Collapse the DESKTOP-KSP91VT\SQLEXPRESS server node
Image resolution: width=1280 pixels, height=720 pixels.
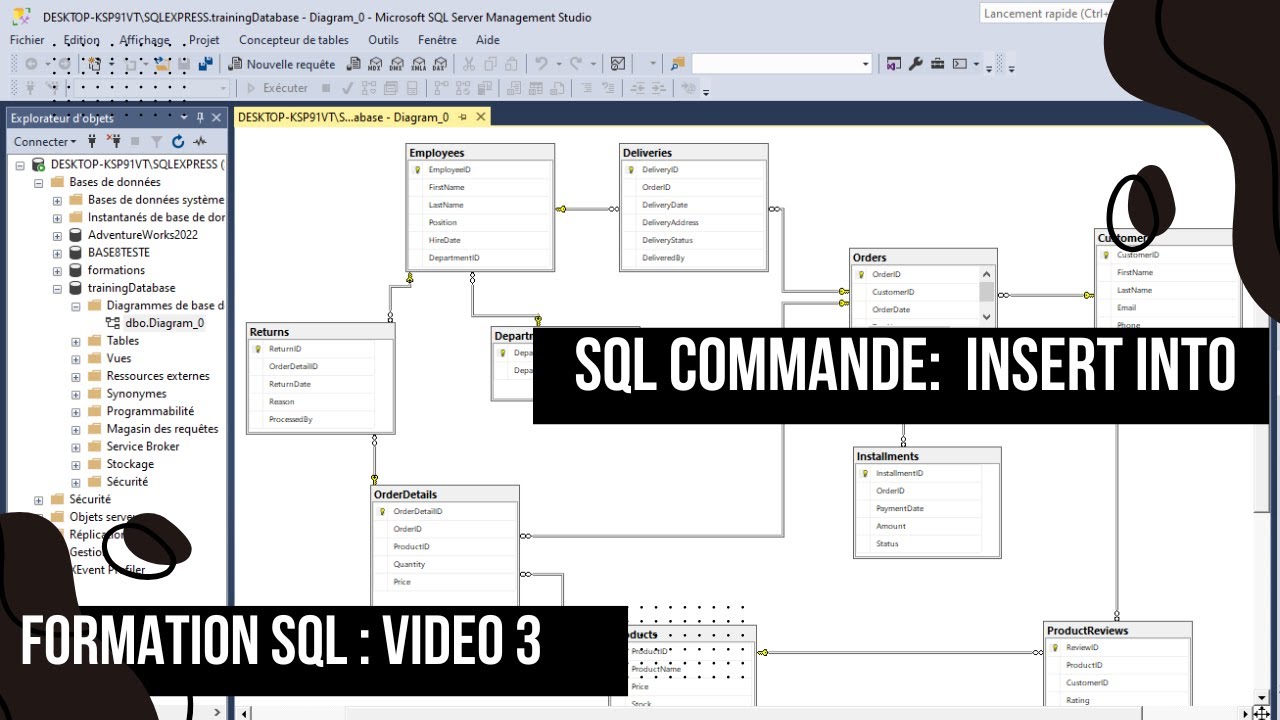coord(20,165)
